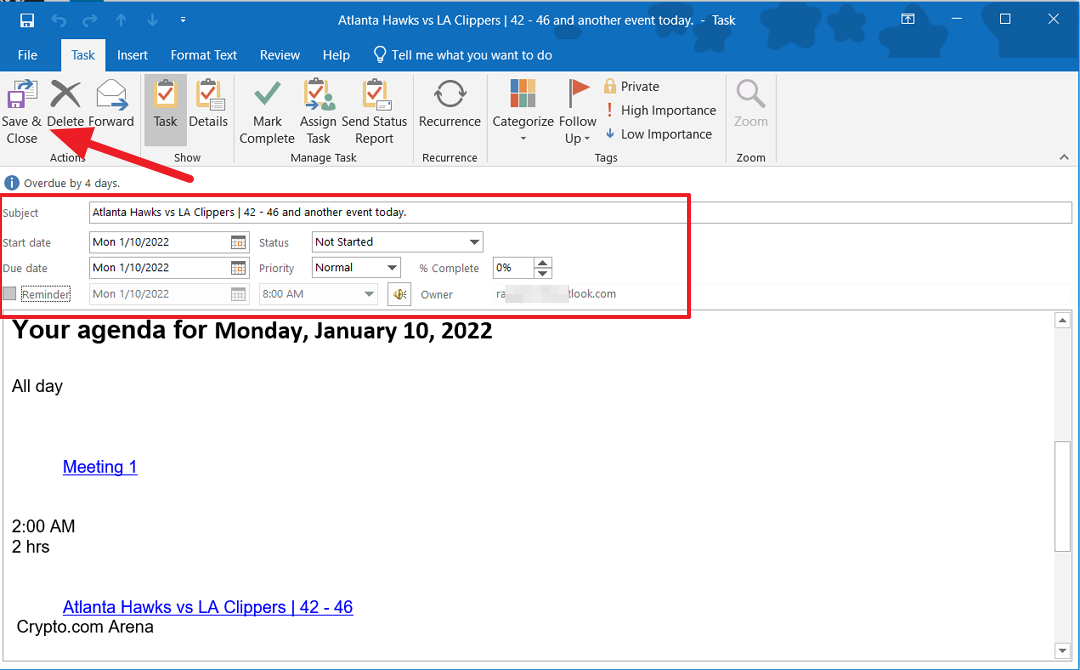
Task: Collapse the ribbon
Action: tap(1064, 158)
